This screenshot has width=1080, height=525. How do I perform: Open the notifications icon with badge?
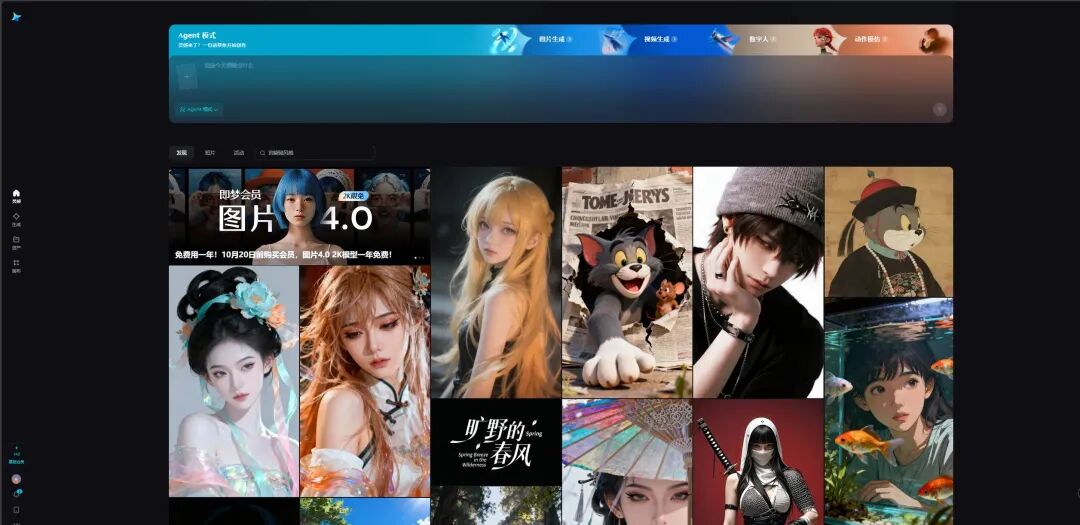pyautogui.click(x=16, y=494)
